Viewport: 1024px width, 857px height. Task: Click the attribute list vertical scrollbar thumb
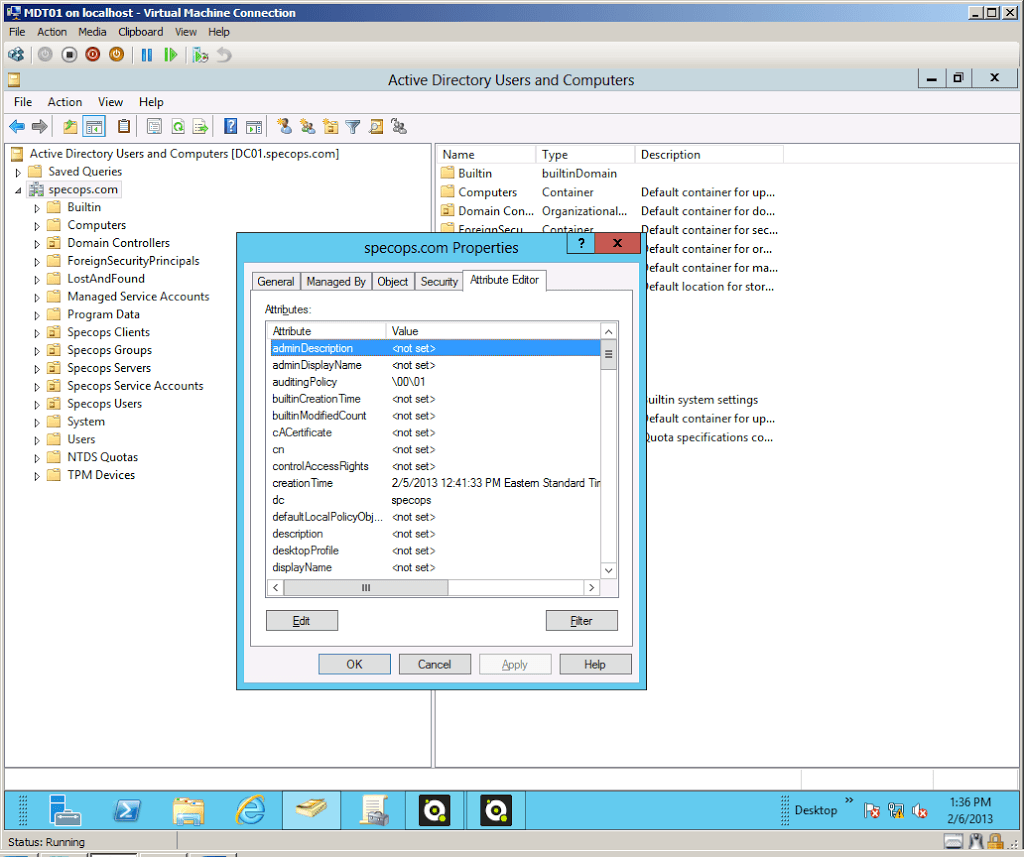coord(608,354)
